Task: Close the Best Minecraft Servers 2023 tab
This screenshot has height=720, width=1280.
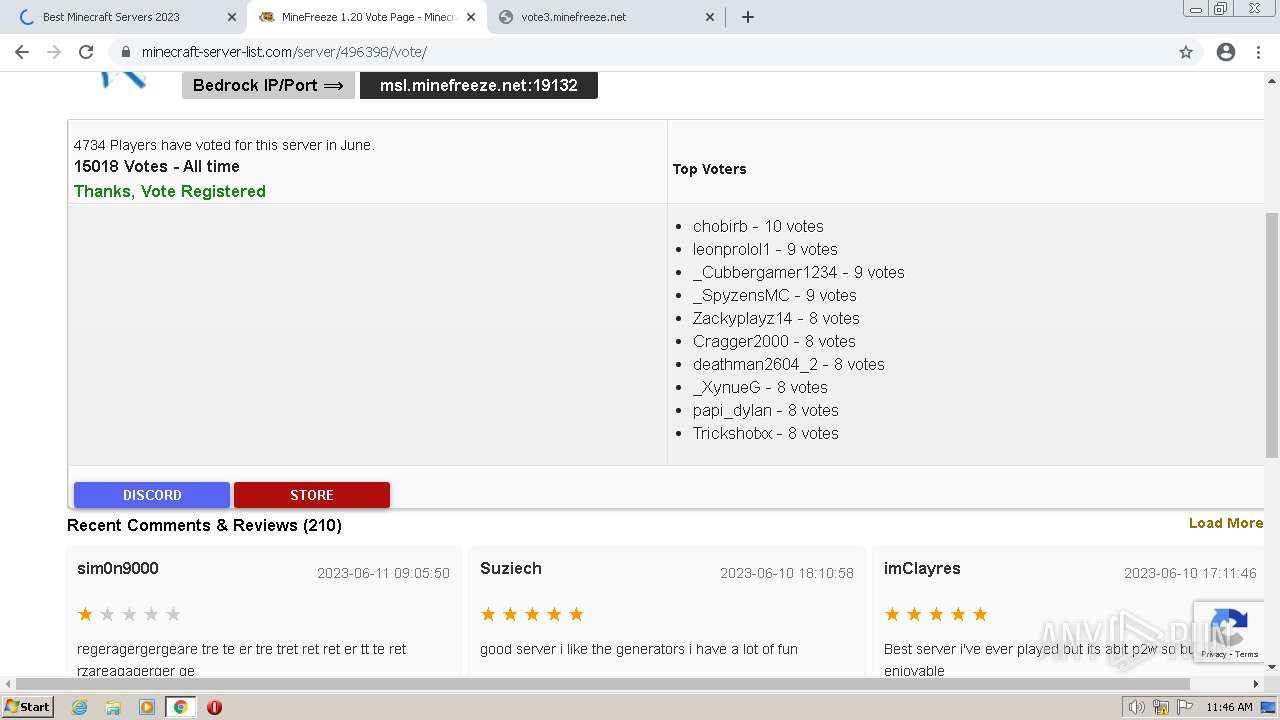Action: point(232,17)
